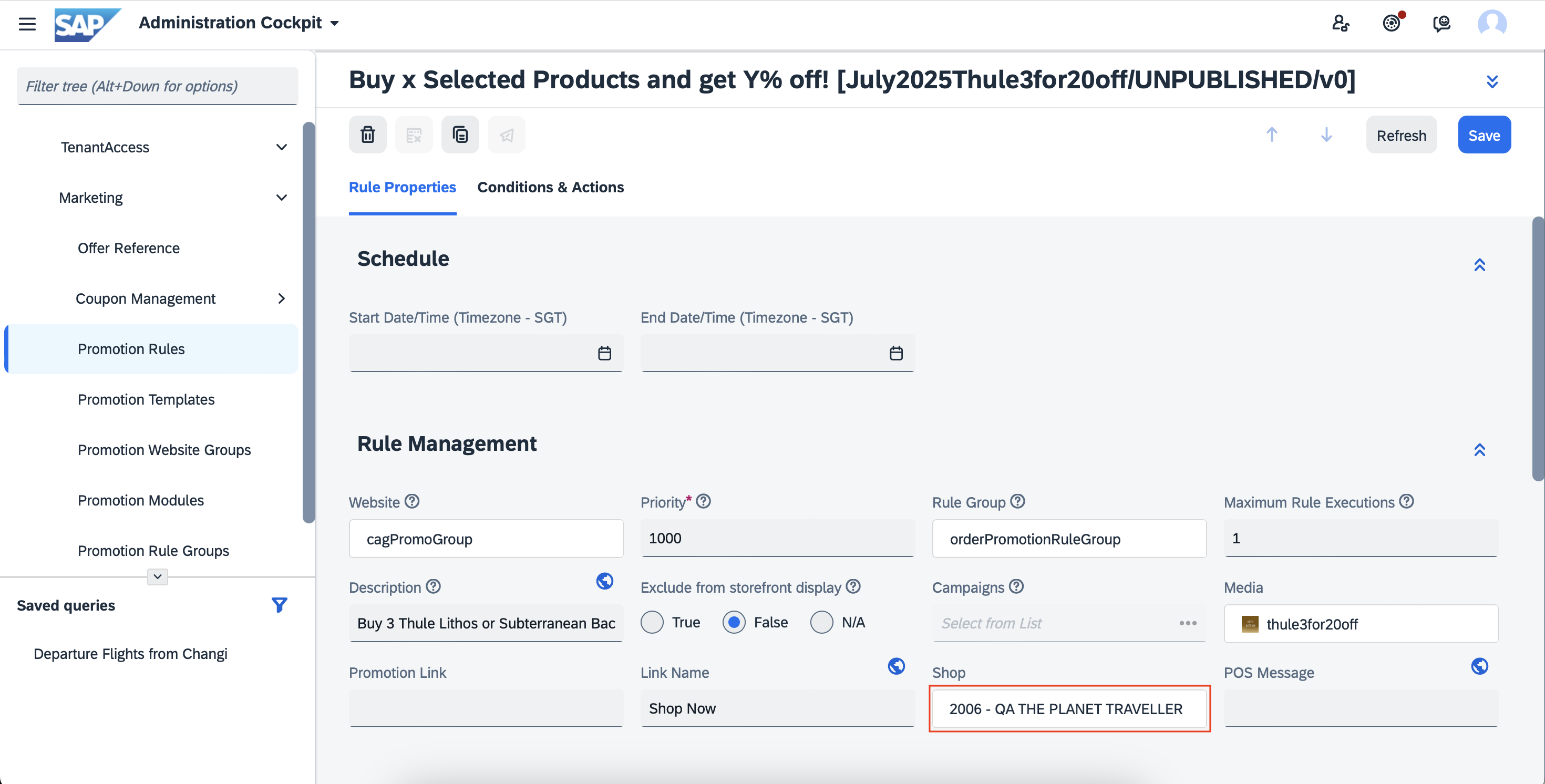Image resolution: width=1545 pixels, height=784 pixels.
Task: Click the thule3for20off media thumbnail
Action: point(1250,624)
